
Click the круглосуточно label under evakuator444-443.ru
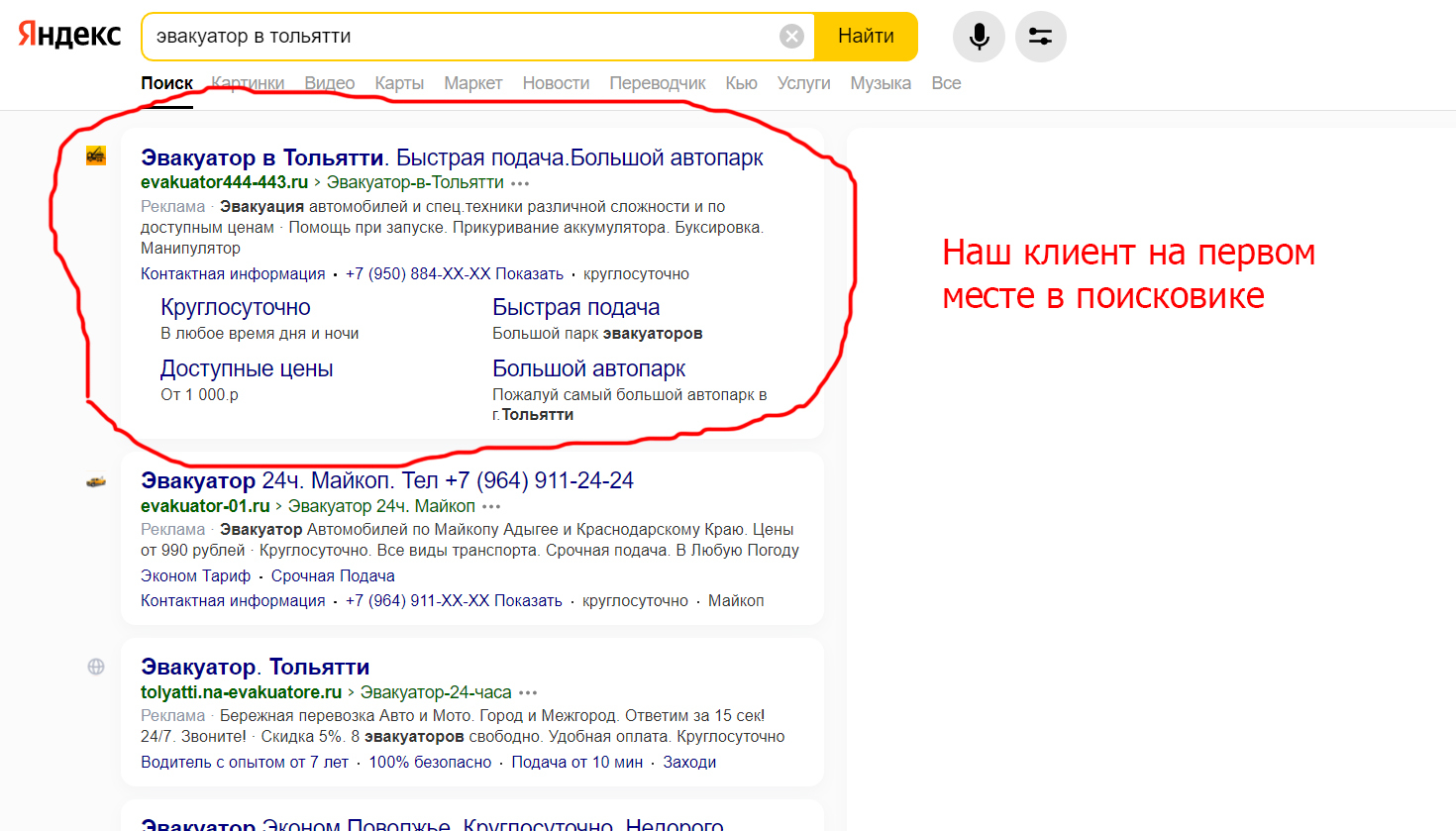[636, 274]
